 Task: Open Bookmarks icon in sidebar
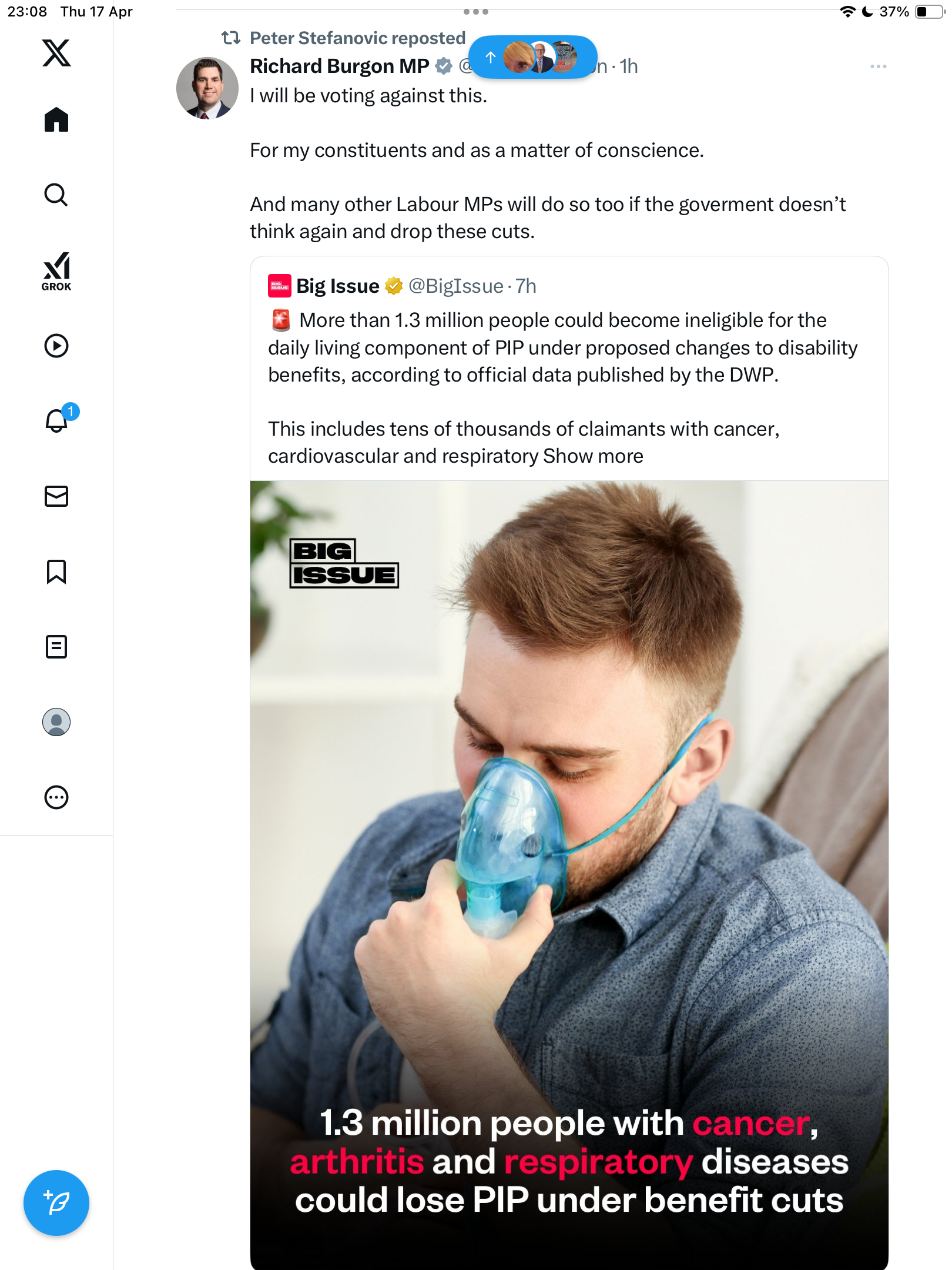pos(56,571)
